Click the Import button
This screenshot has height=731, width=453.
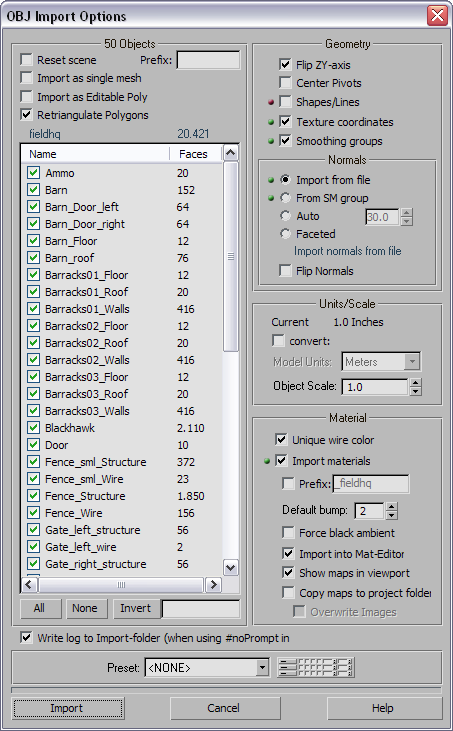(68, 708)
